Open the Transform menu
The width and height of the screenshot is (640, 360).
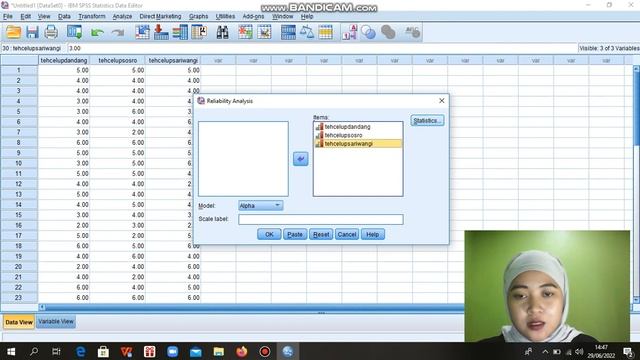point(92,16)
